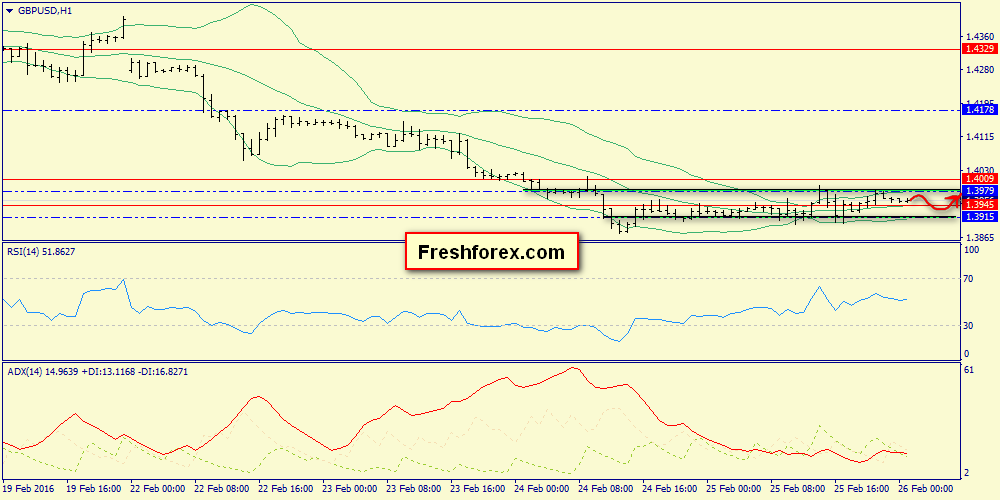Select the 1.3915 blue price label
1000x500 pixels.
point(979,217)
